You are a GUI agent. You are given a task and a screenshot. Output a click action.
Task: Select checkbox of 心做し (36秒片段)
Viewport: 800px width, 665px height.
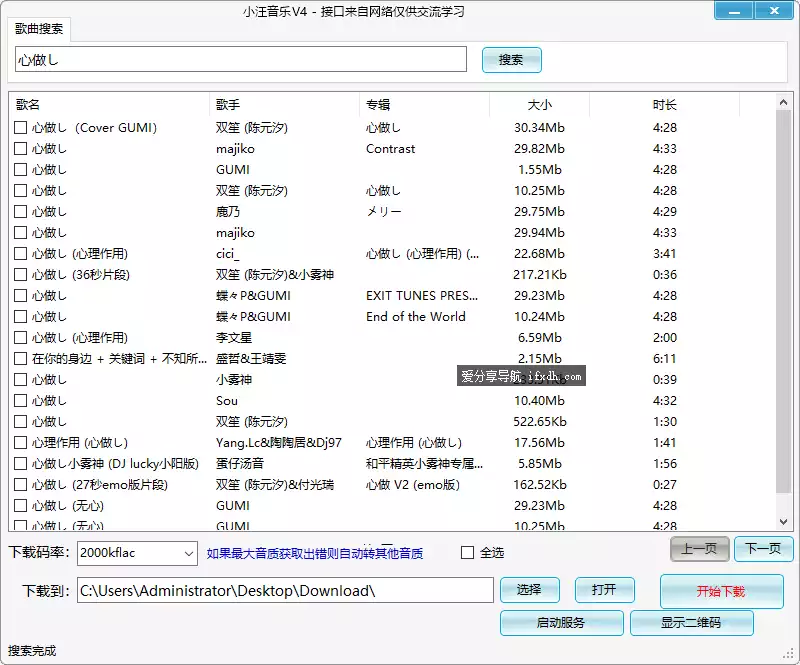(x=20, y=275)
